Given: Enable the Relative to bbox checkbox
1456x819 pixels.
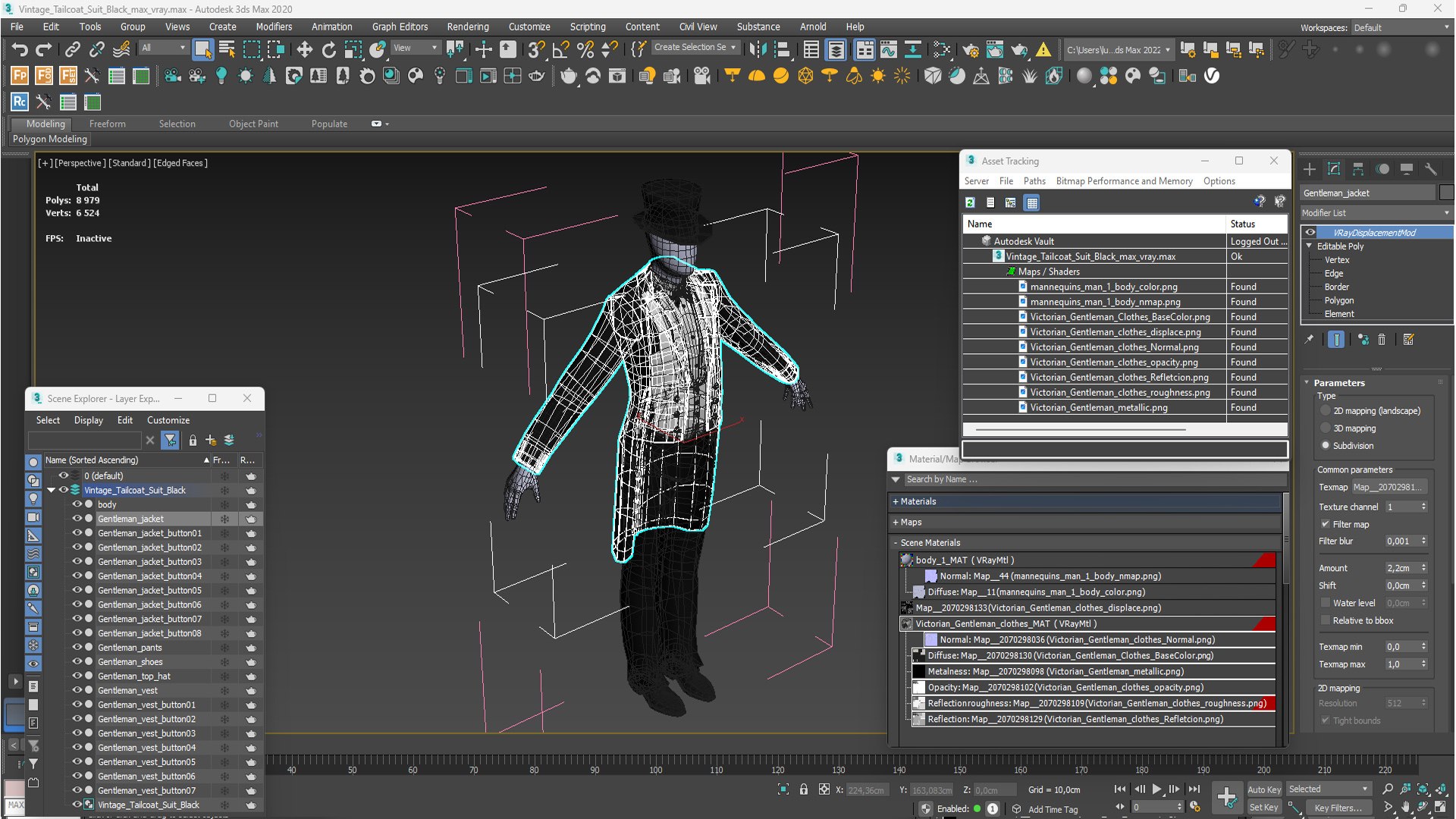Looking at the screenshot, I should (1326, 620).
